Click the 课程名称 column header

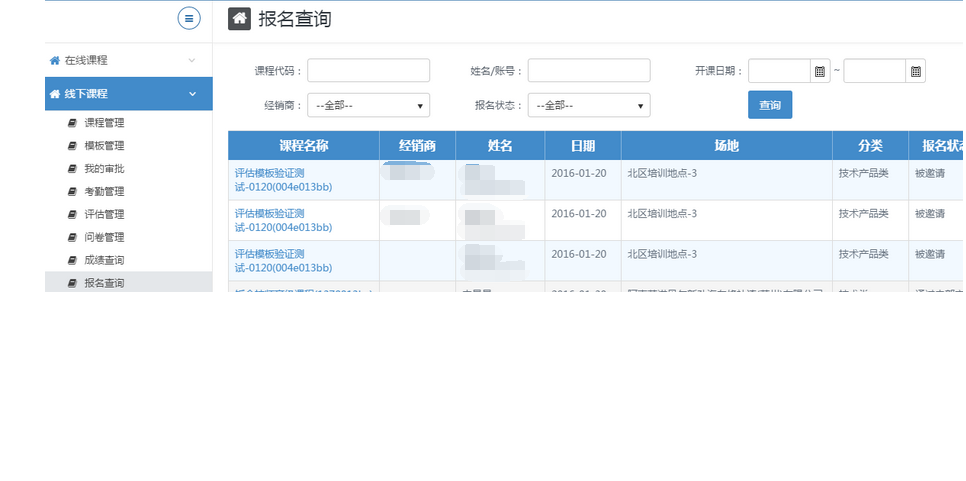(303, 146)
